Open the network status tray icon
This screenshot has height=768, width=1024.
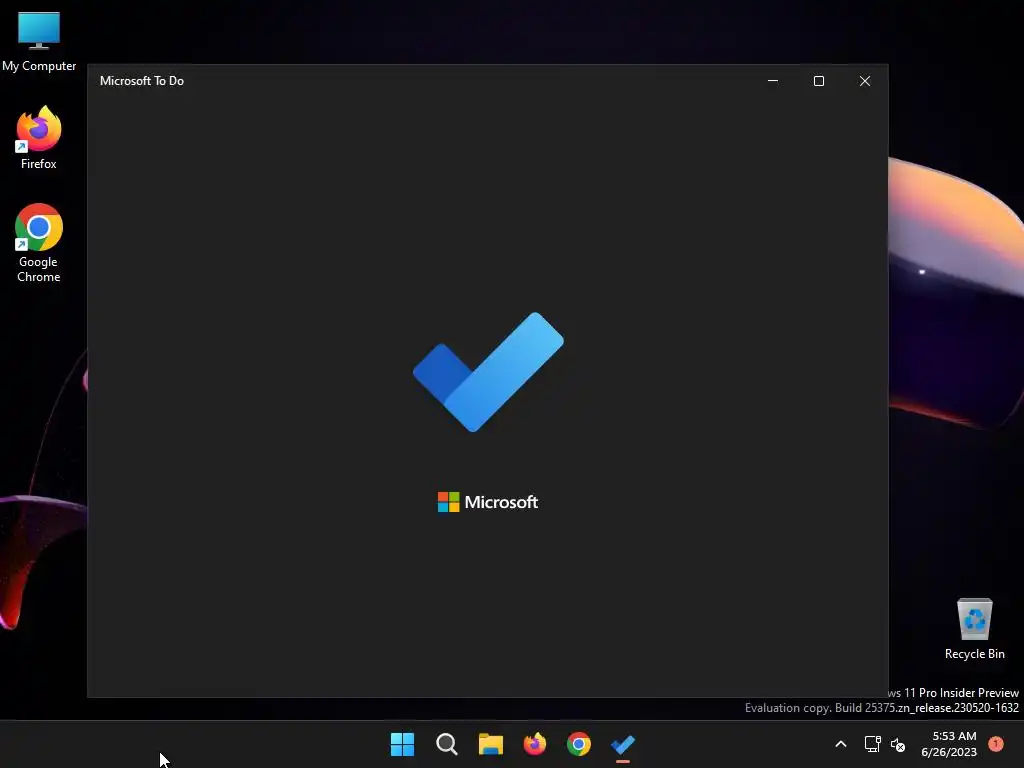coord(872,744)
